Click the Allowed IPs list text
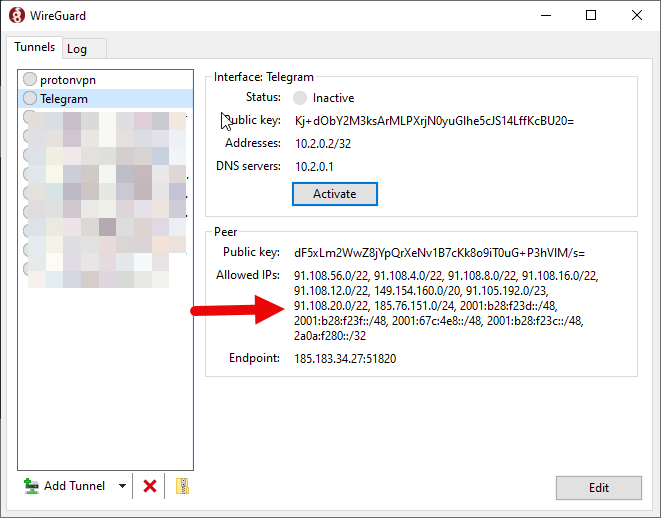This screenshot has width=661, height=518. click(446, 306)
